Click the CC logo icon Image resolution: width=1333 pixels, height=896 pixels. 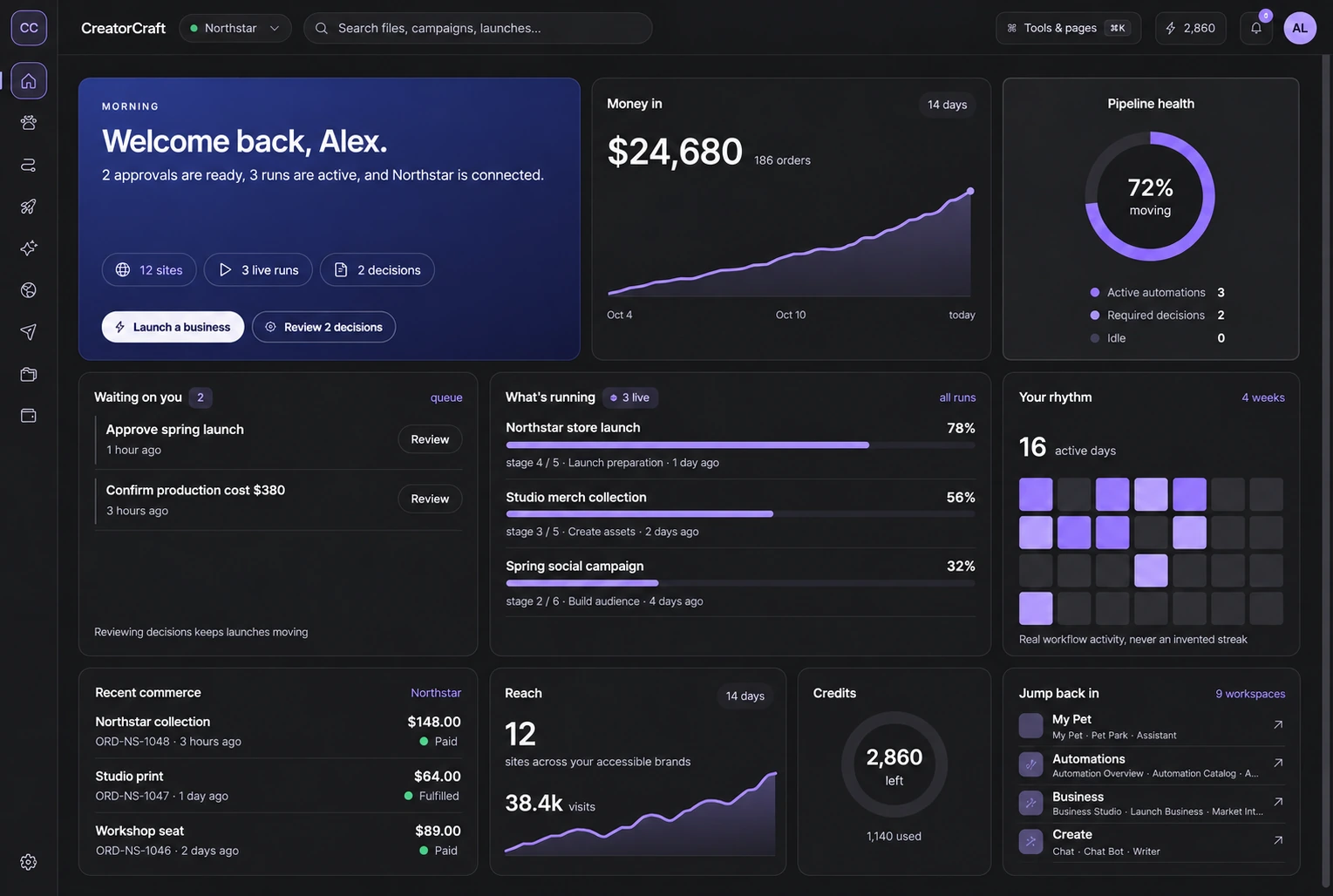click(x=29, y=28)
